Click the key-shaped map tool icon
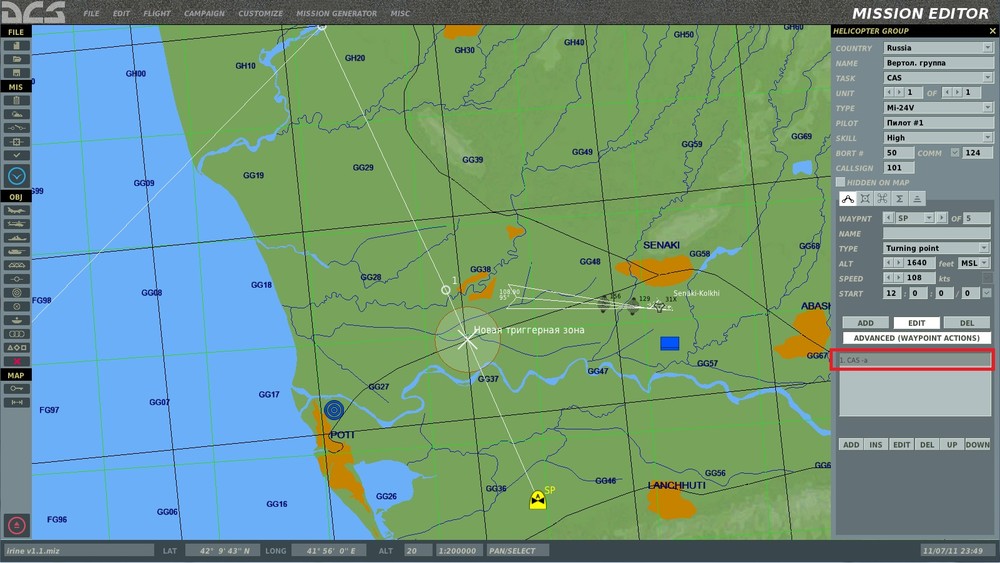The image size is (1000, 563). [17, 388]
